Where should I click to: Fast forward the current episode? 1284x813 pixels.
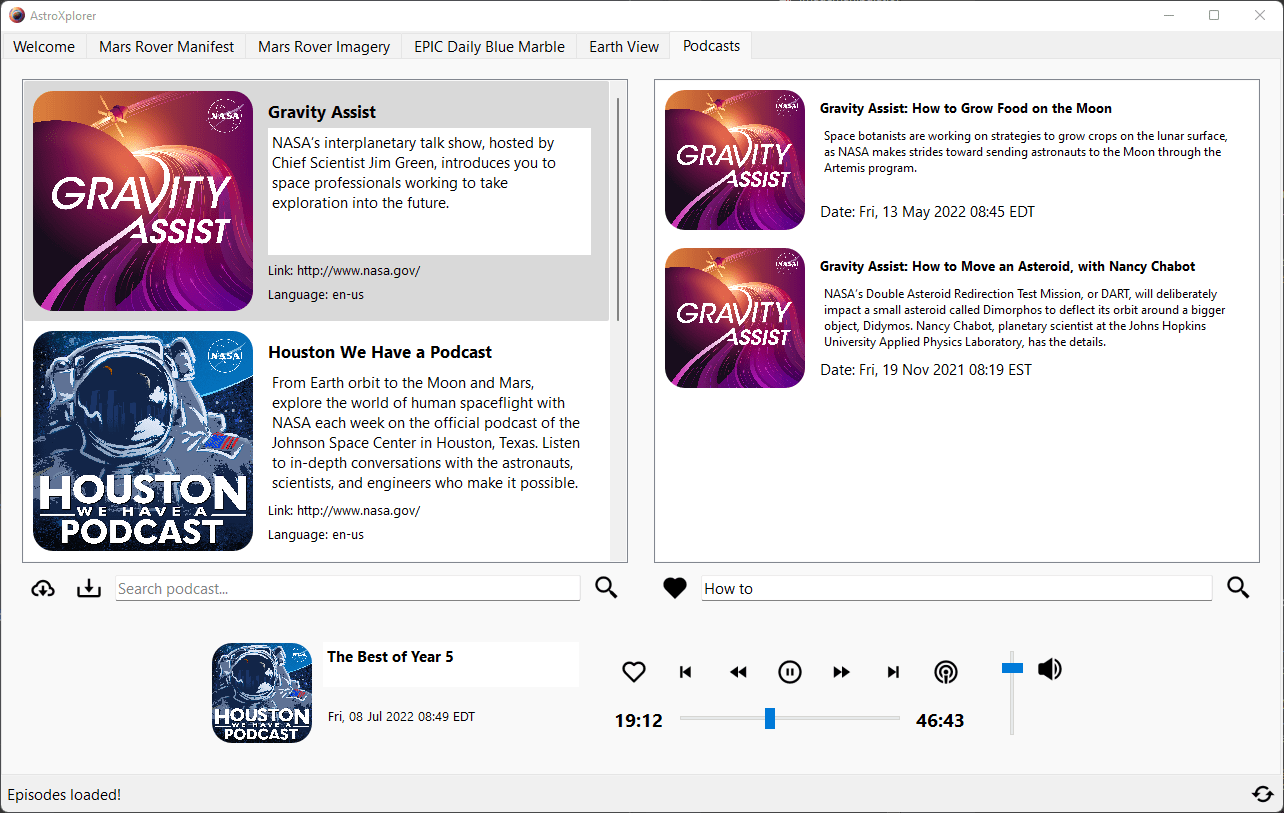point(842,672)
